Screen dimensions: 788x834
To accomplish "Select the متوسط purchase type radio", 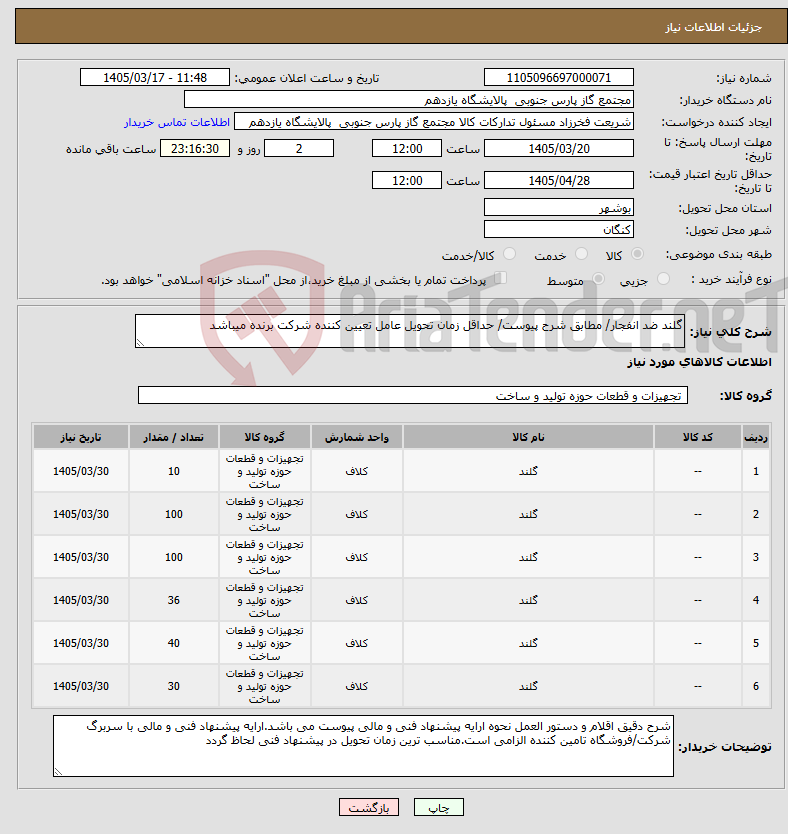I will coord(599,279).
